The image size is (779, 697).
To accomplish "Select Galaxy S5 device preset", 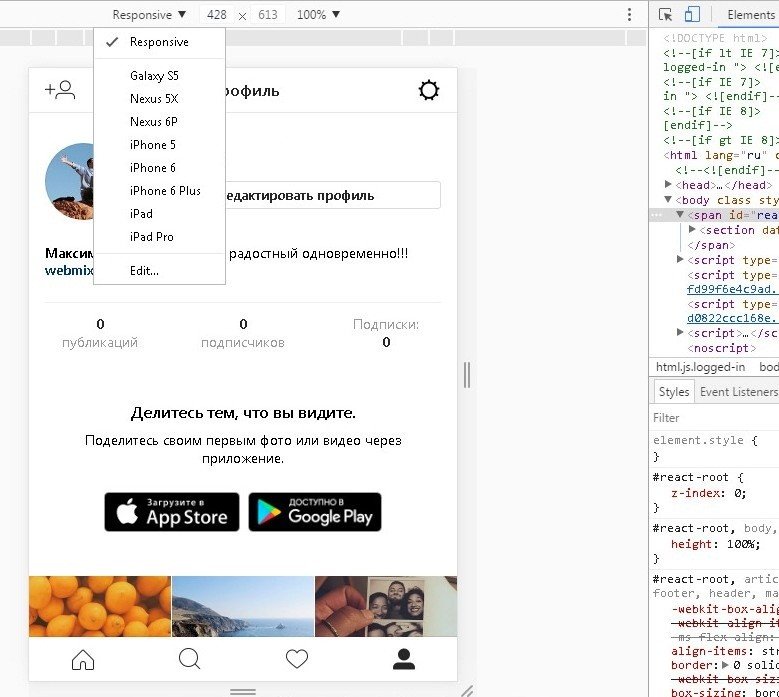I will (x=154, y=76).
